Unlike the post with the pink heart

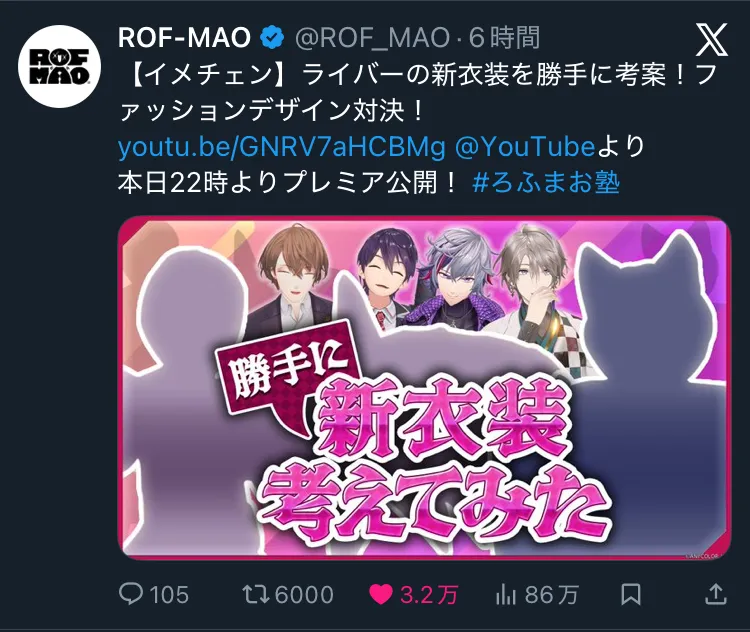381,594
